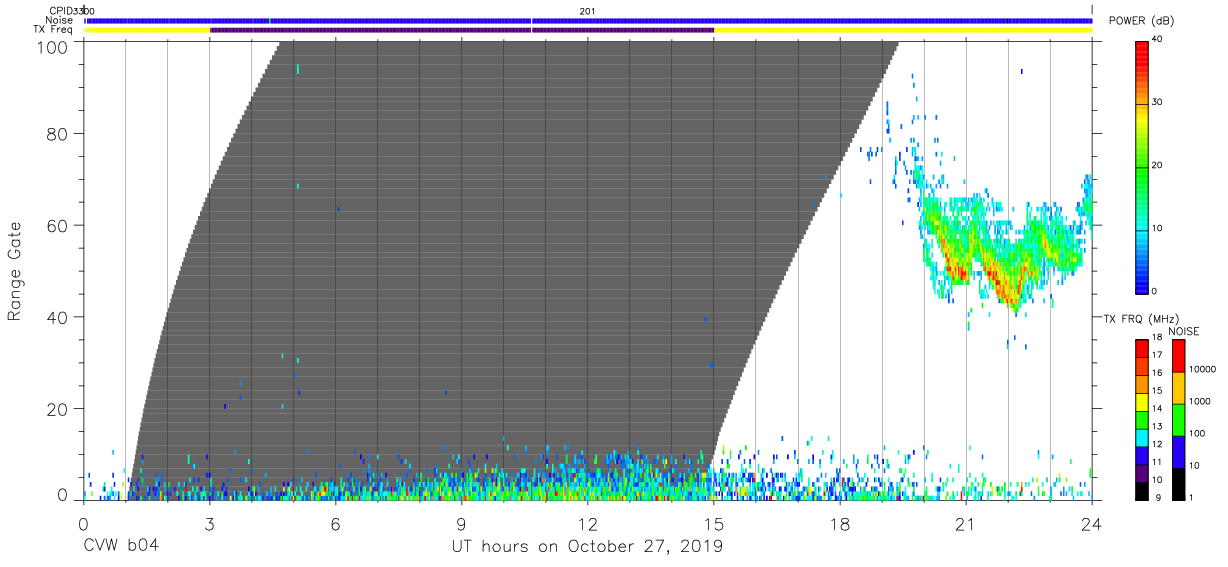Click the 80 tick on Range Gate axis
The image size is (1228, 567).
[x=57, y=133]
